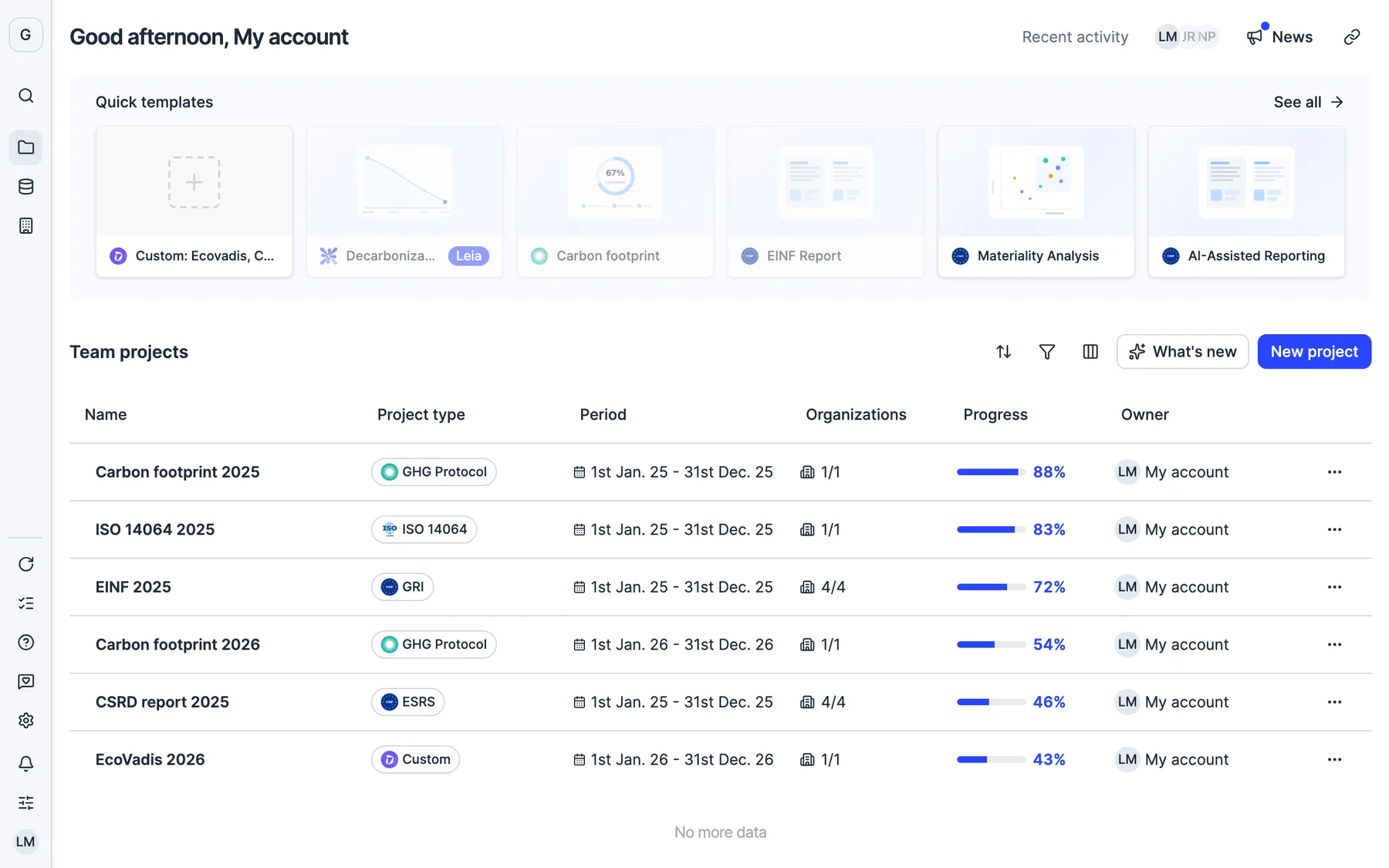Open the notifications bell icon
This screenshot has height=868, width=1389.
tap(25, 763)
